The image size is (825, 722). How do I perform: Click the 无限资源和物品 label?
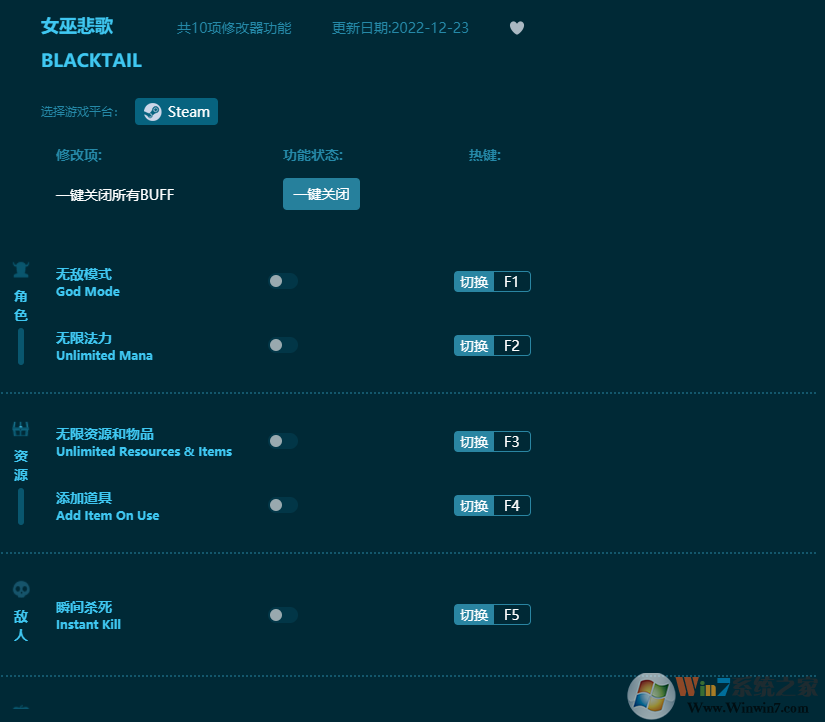(105, 434)
